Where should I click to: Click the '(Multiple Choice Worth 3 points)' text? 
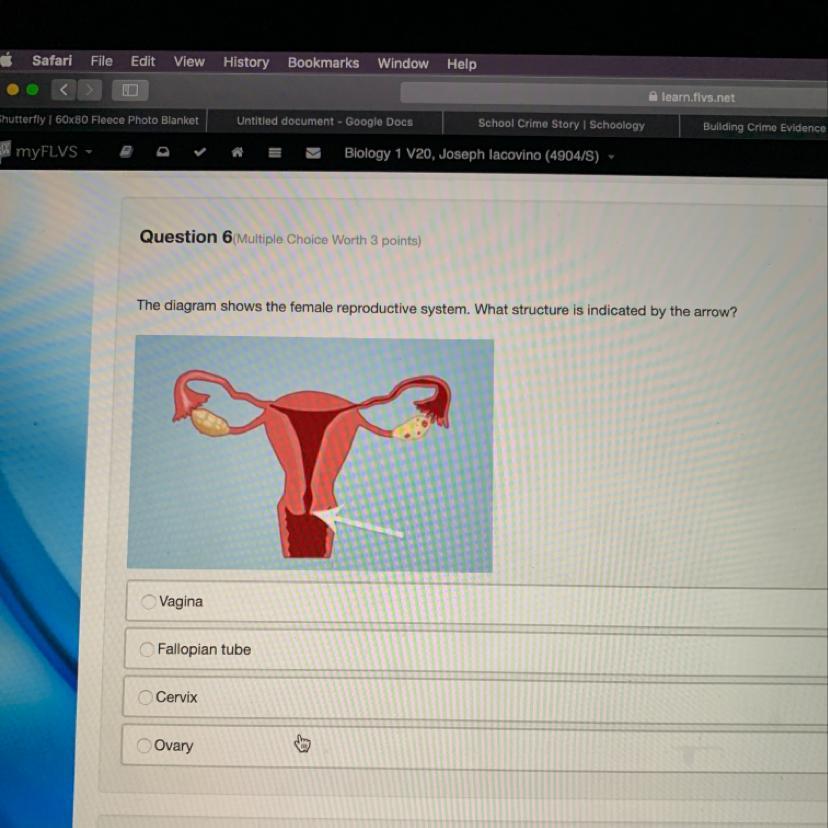click(327, 240)
